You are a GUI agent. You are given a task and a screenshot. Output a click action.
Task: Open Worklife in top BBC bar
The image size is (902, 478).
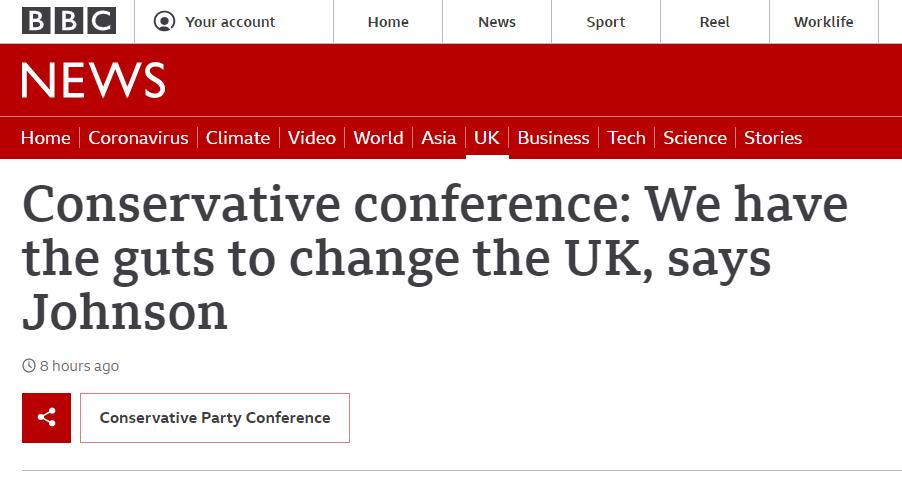click(x=824, y=22)
